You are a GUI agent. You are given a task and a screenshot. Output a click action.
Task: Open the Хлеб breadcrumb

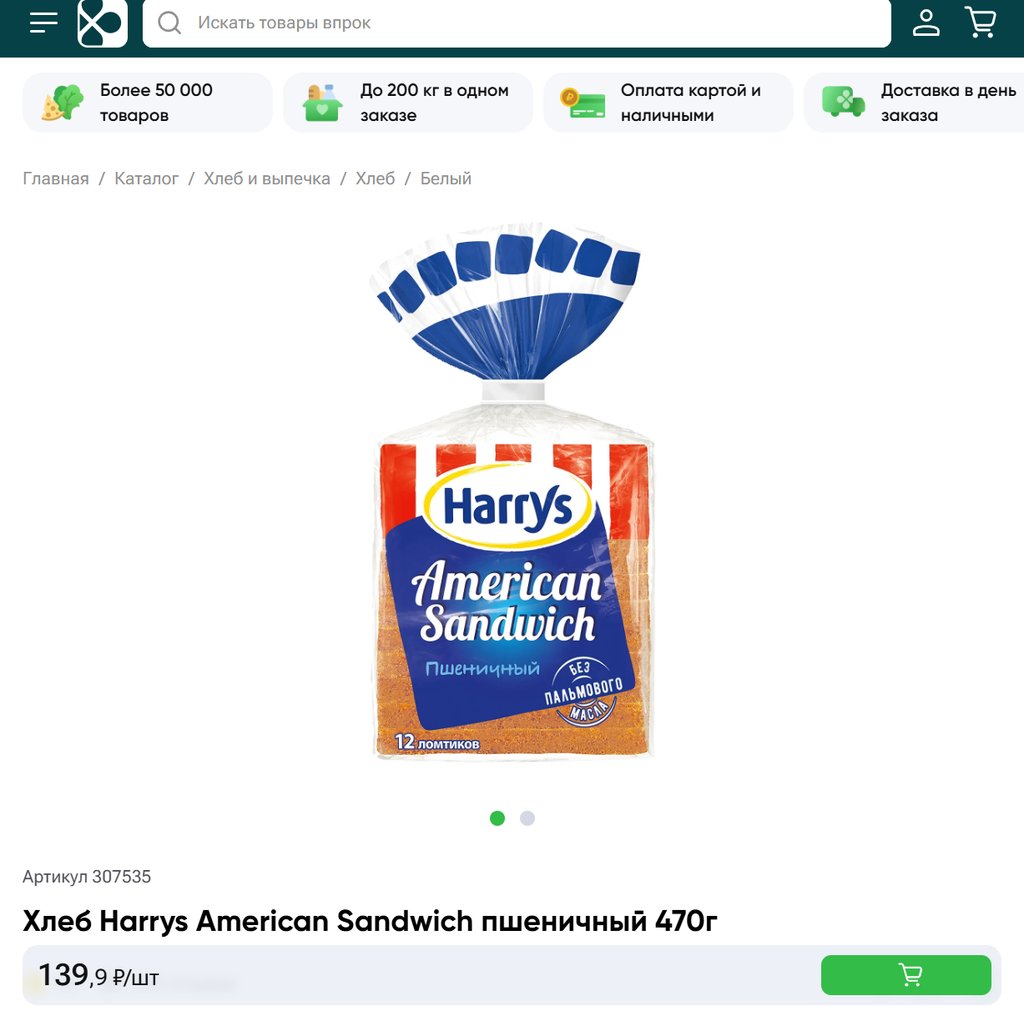(x=375, y=178)
